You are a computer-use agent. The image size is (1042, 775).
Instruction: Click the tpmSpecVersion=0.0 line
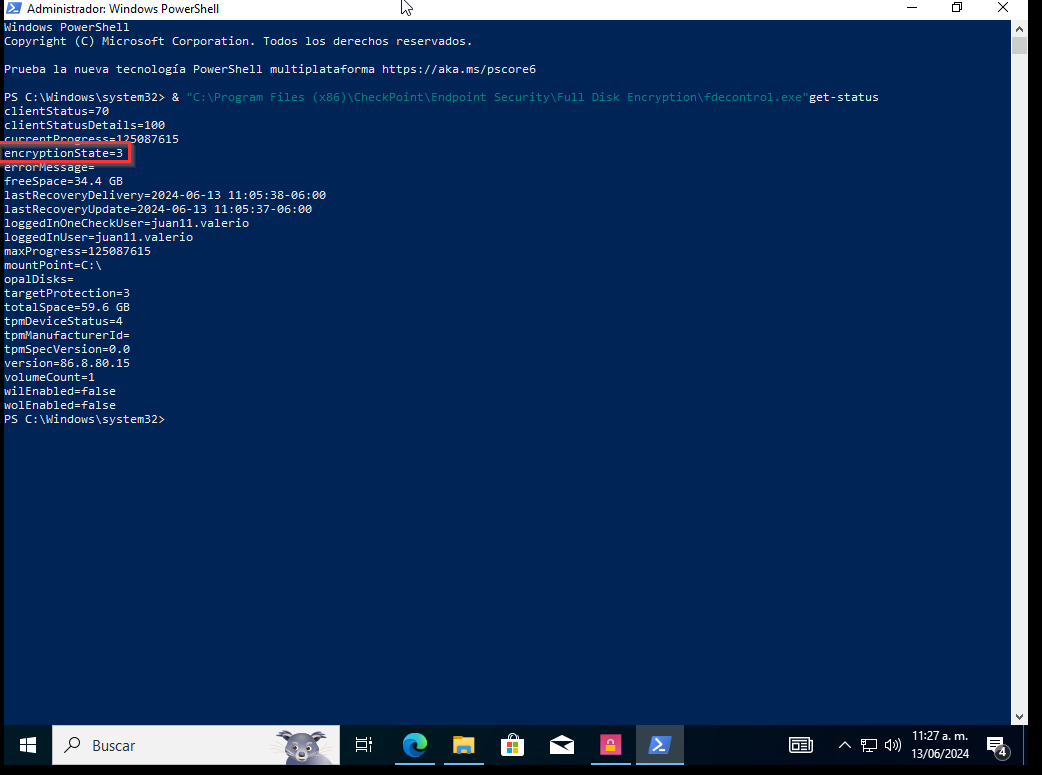pyautogui.click(x=66, y=349)
